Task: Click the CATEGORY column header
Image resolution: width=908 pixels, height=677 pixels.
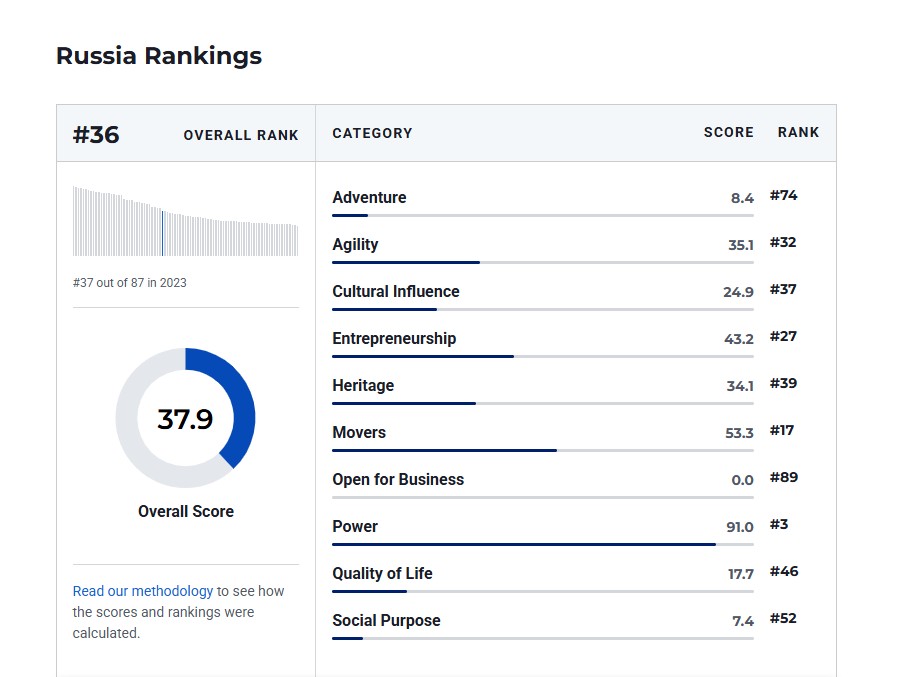Action: pos(372,133)
